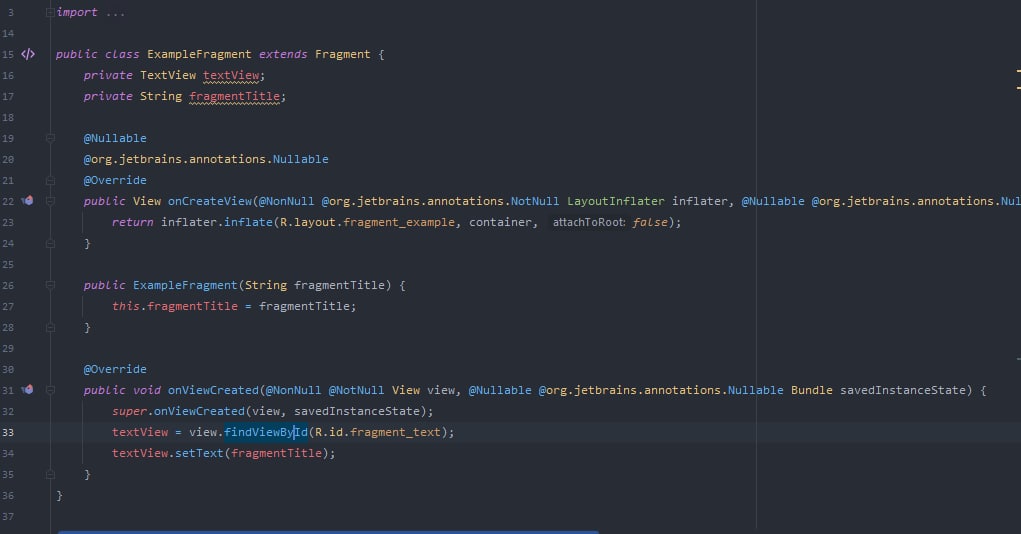Click 'Bundle' type on line 31
Viewport: 1021px width, 534px height.
[x=812, y=390]
